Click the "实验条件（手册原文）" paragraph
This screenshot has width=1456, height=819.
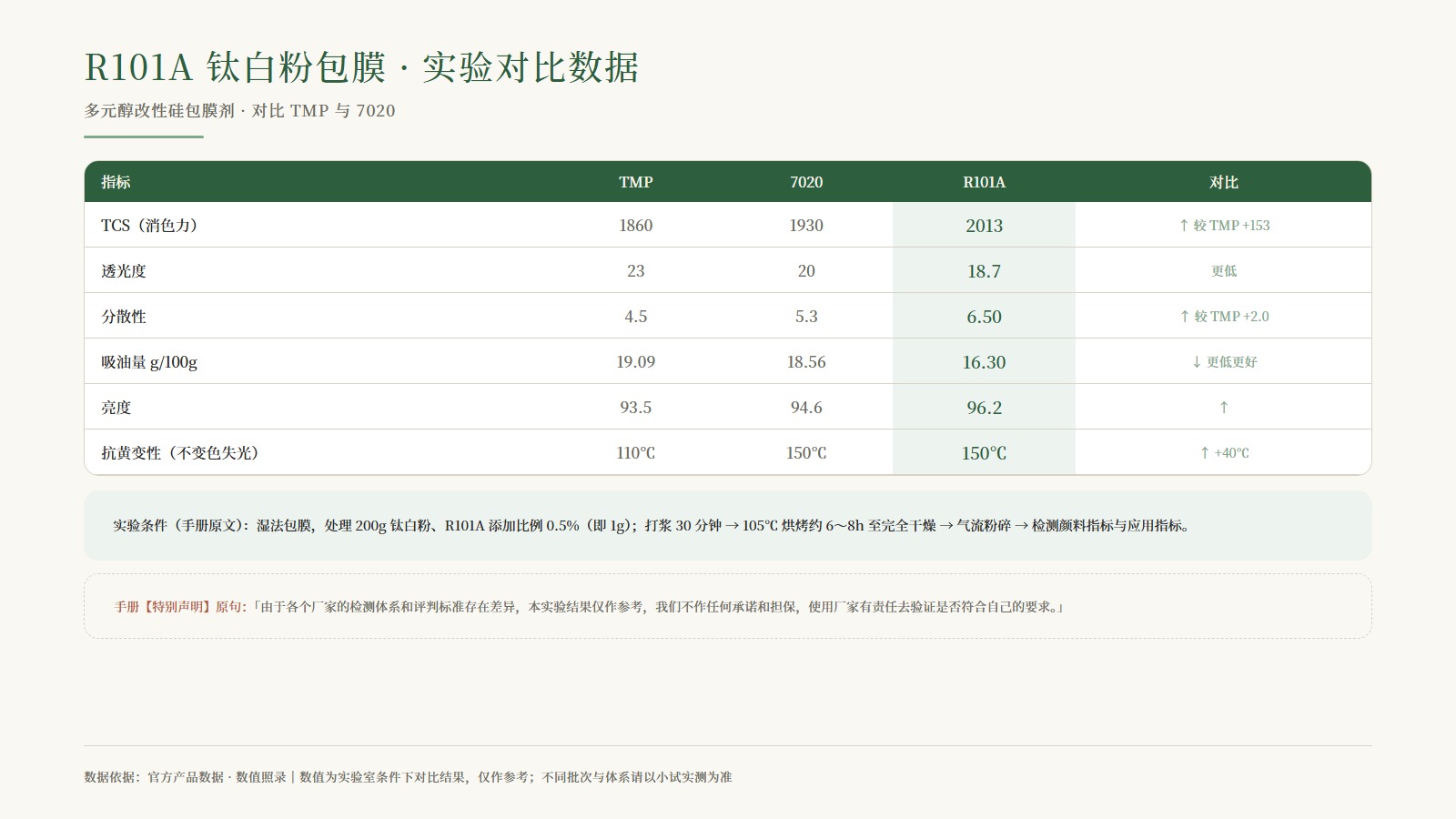pos(652,525)
